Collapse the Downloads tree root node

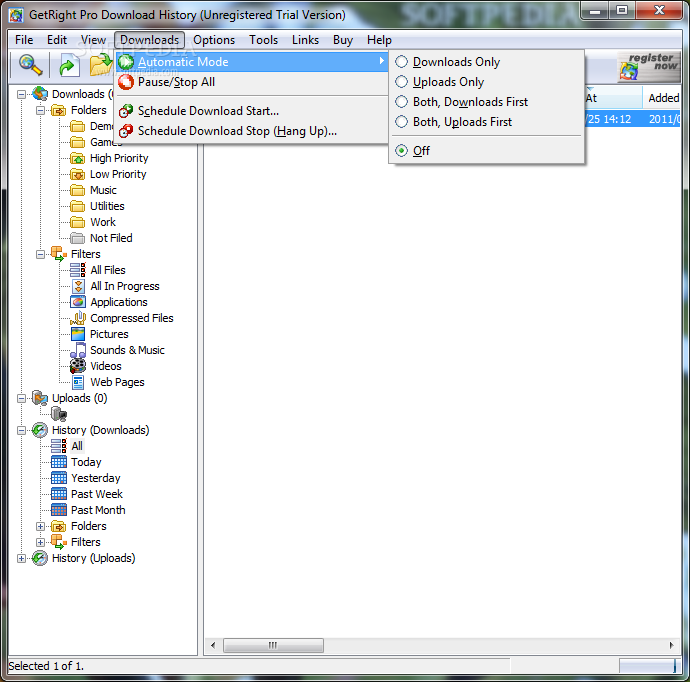(x=21, y=94)
